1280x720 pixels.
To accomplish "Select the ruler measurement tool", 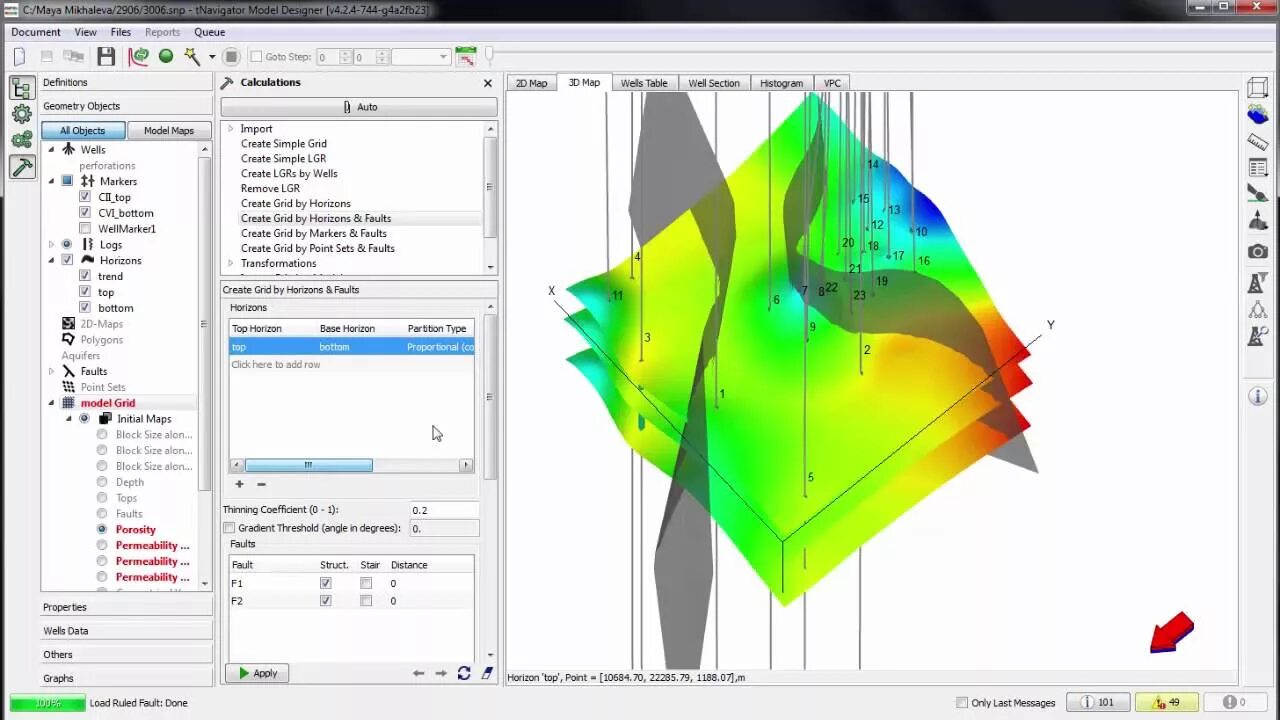I will point(1258,142).
